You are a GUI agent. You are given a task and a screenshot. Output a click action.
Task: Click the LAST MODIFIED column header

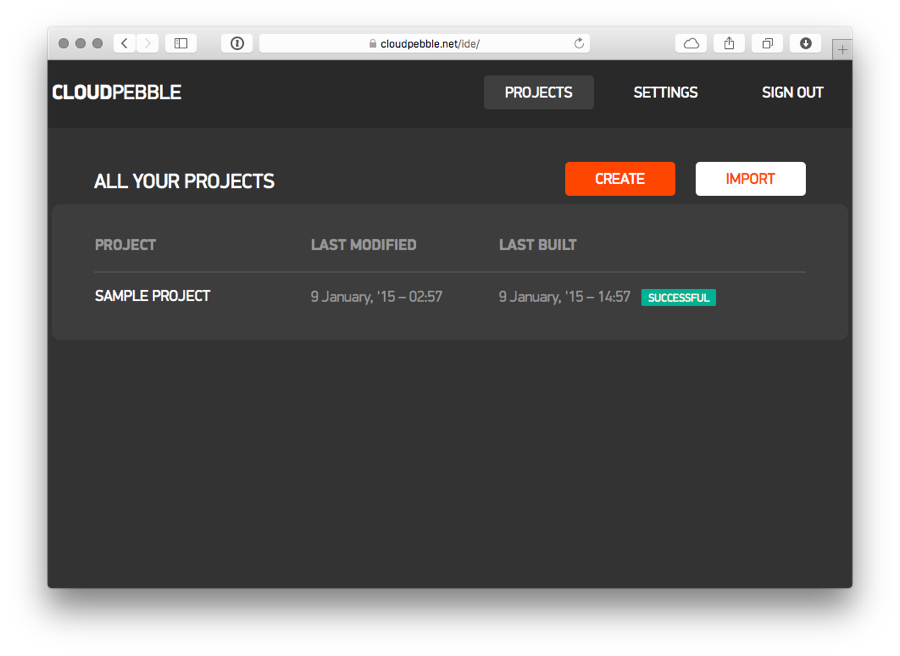(363, 245)
